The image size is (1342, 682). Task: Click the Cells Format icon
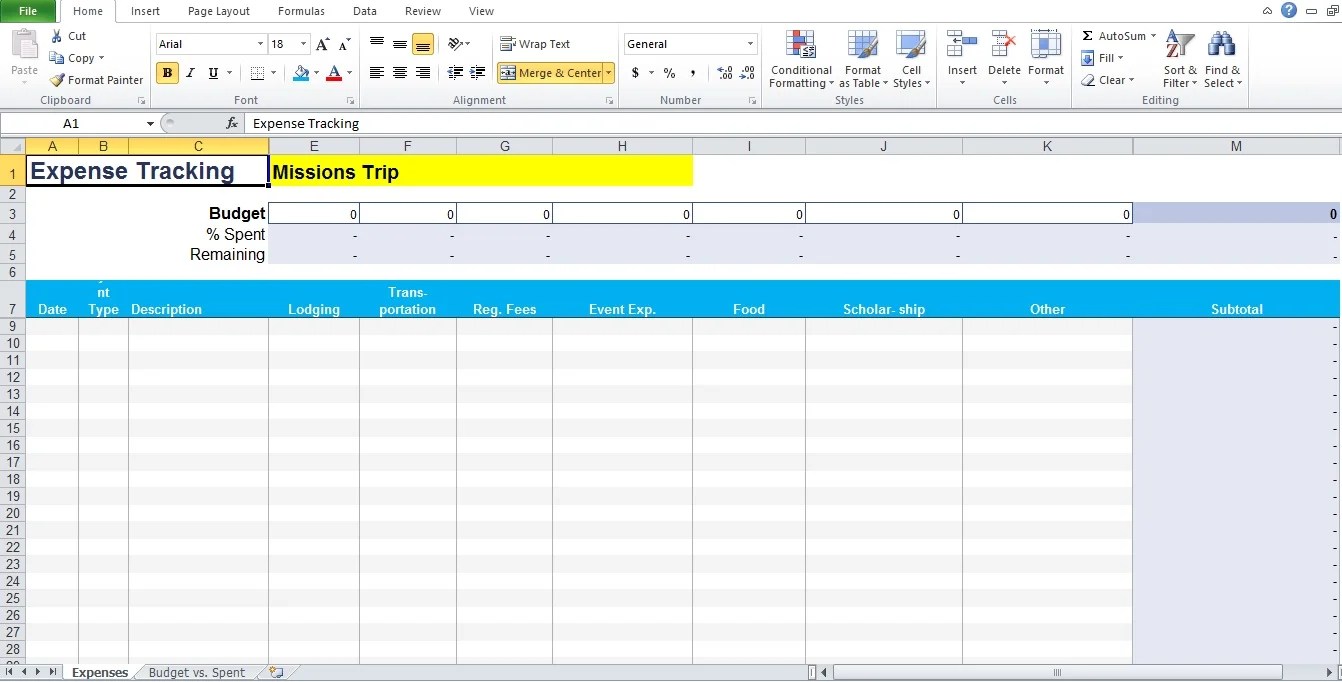click(1046, 45)
